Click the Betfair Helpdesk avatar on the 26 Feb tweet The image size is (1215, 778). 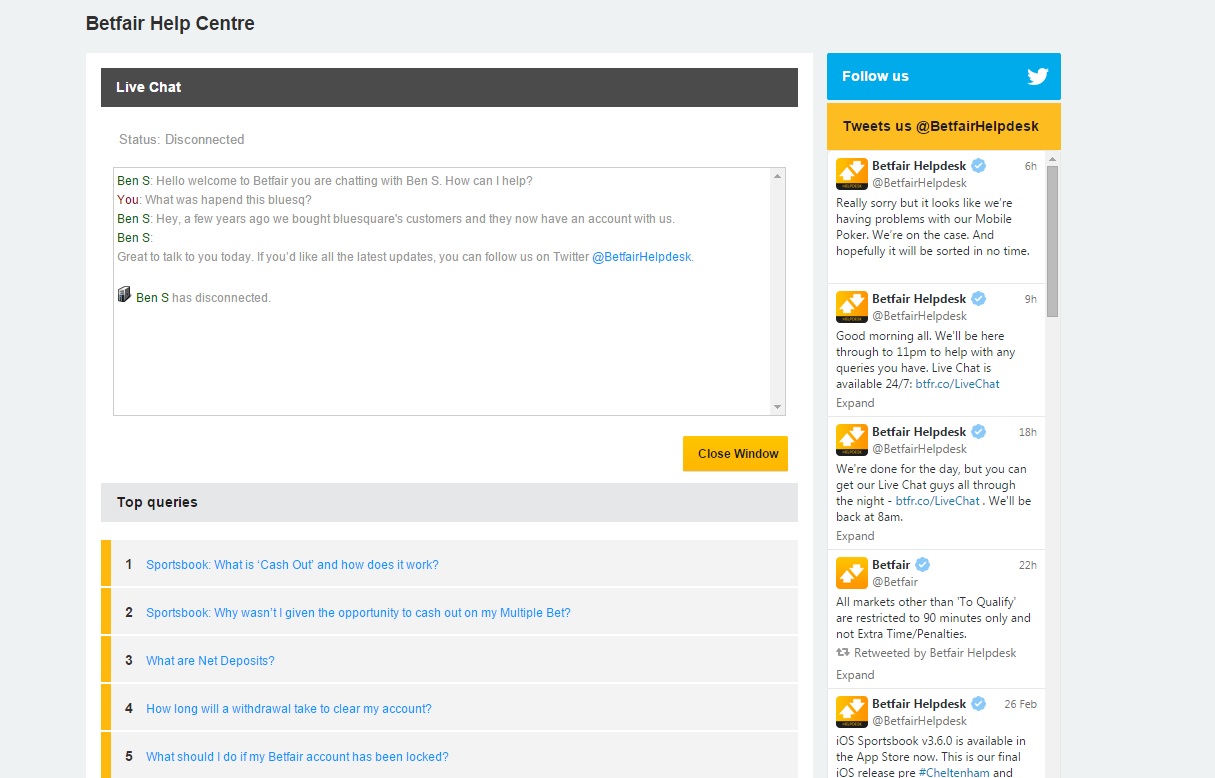852,712
